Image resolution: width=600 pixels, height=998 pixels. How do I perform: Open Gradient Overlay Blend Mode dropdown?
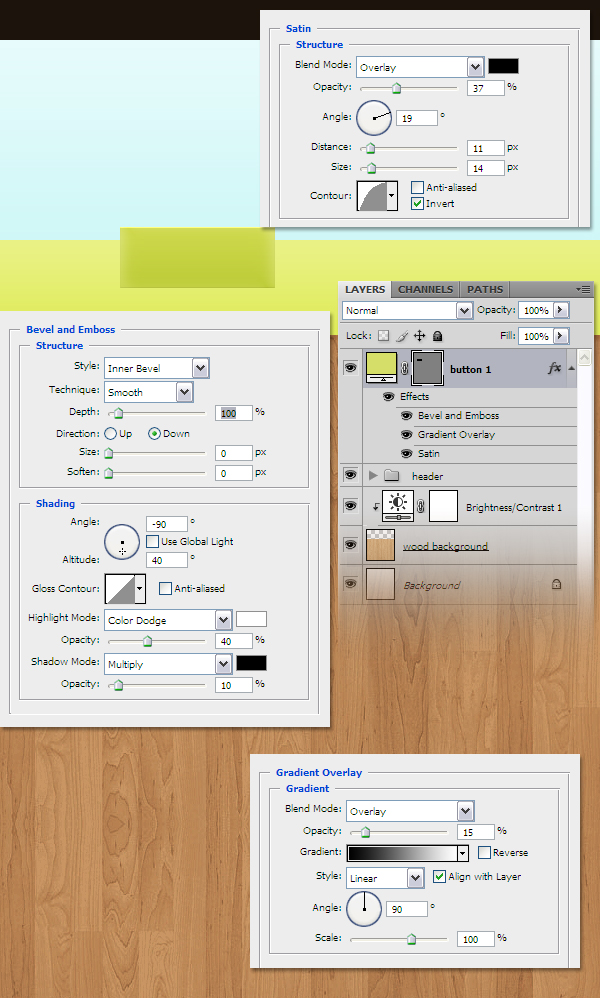pos(466,811)
